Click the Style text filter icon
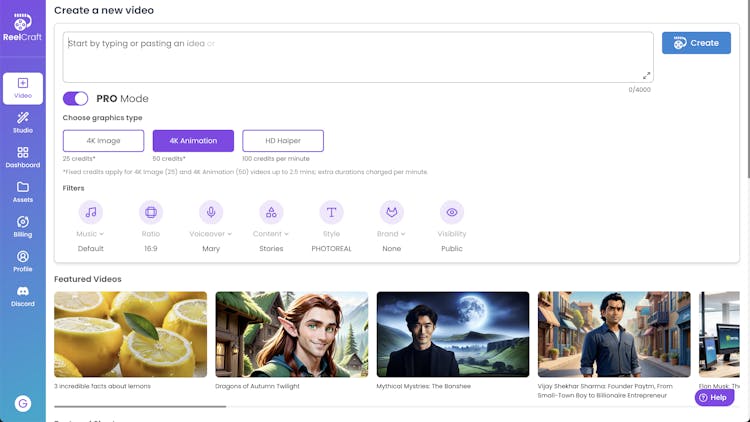 (x=331, y=212)
